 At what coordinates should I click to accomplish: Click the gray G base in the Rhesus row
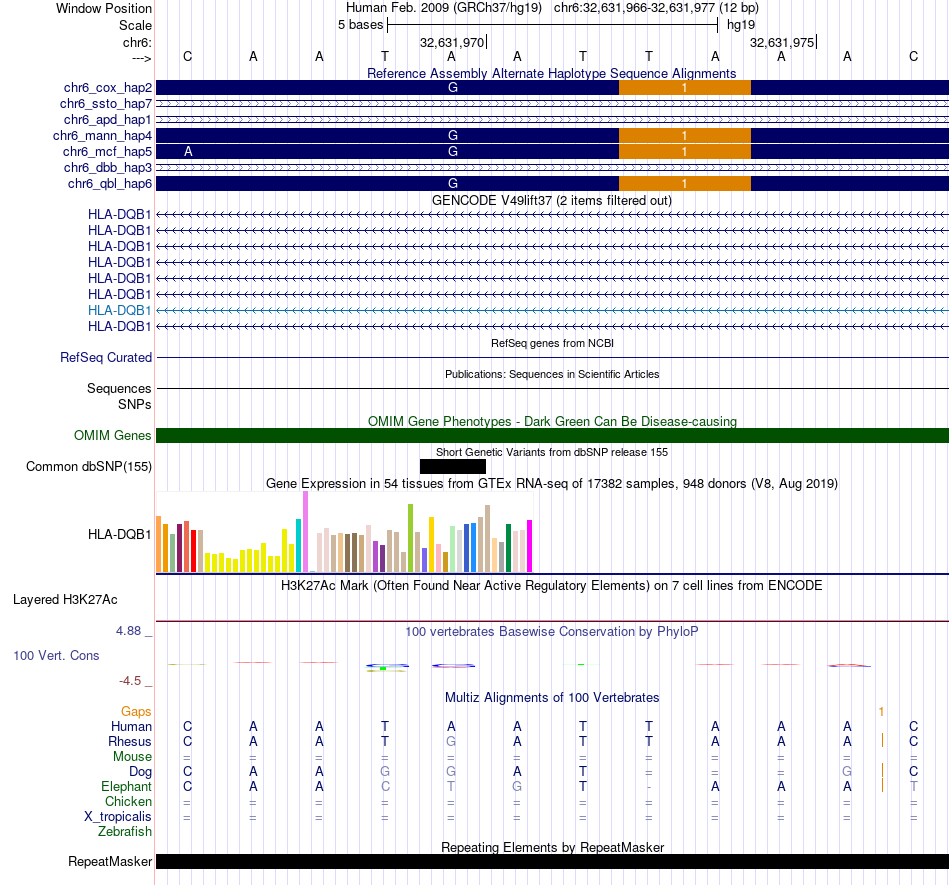[x=451, y=741]
